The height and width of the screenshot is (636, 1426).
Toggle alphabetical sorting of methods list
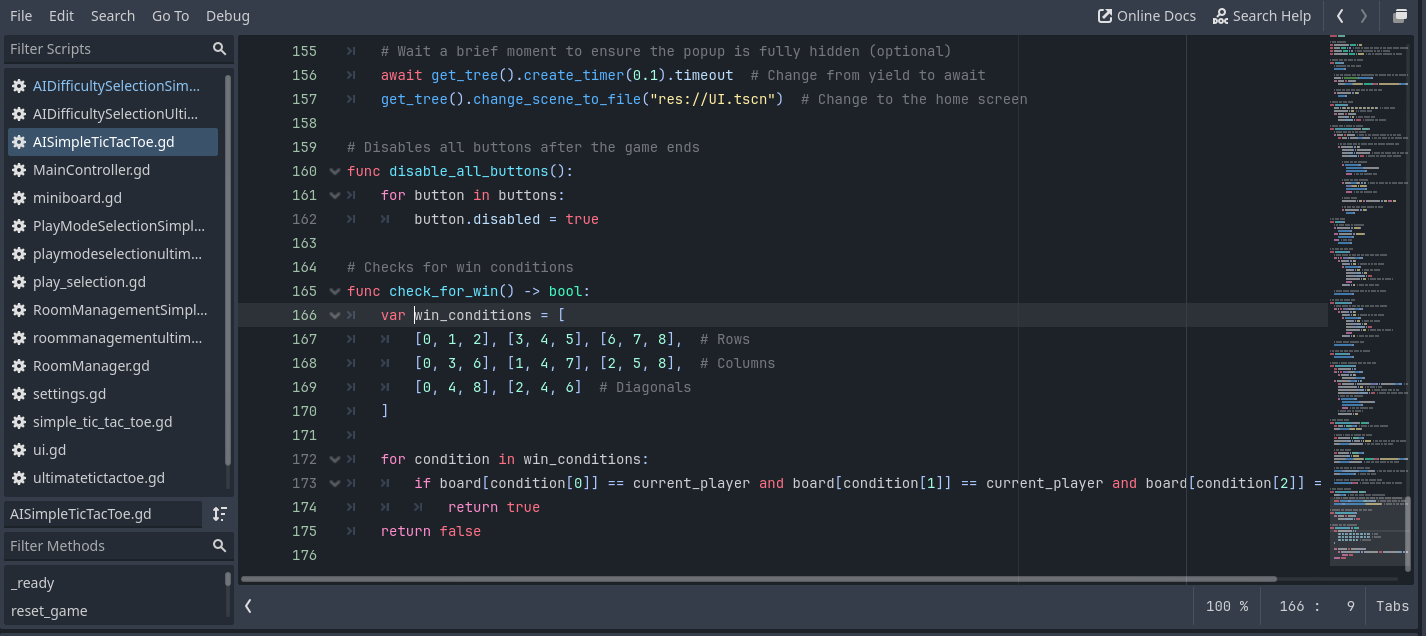[x=220, y=514]
